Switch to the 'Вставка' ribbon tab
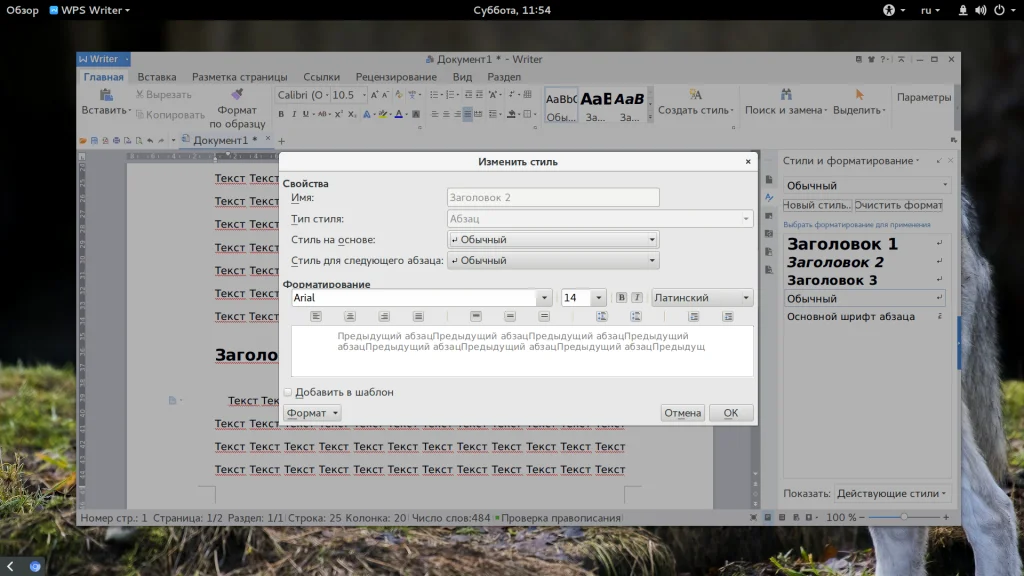The image size is (1024, 576). pos(157,77)
